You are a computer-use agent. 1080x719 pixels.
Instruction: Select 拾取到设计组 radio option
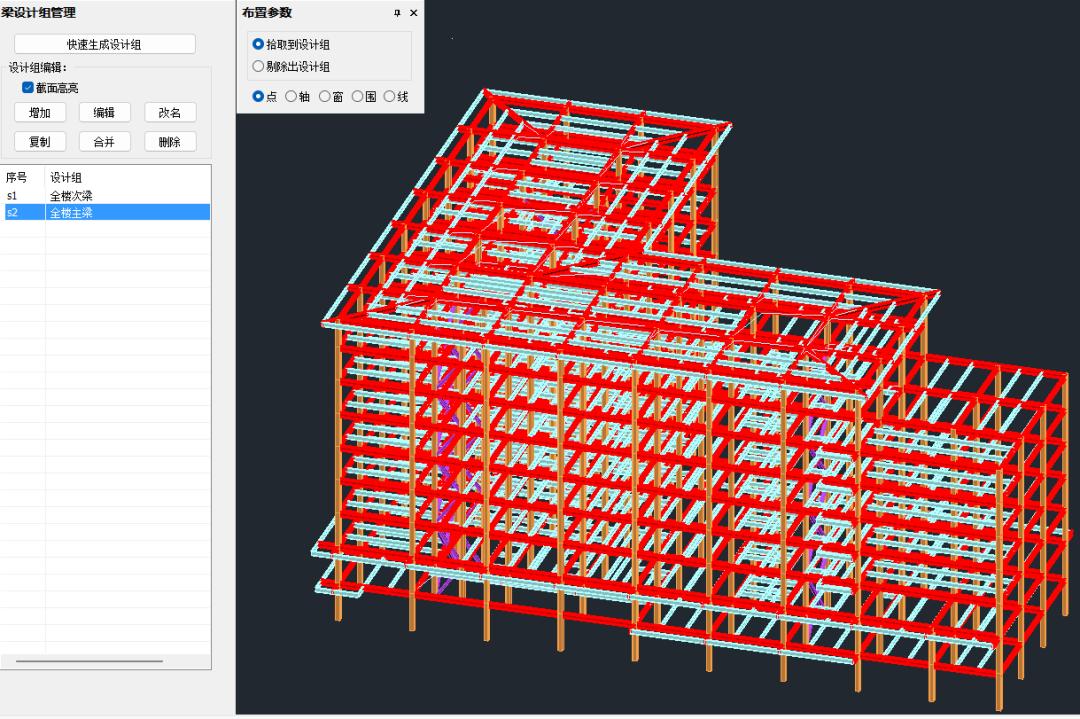(x=259, y=45)
